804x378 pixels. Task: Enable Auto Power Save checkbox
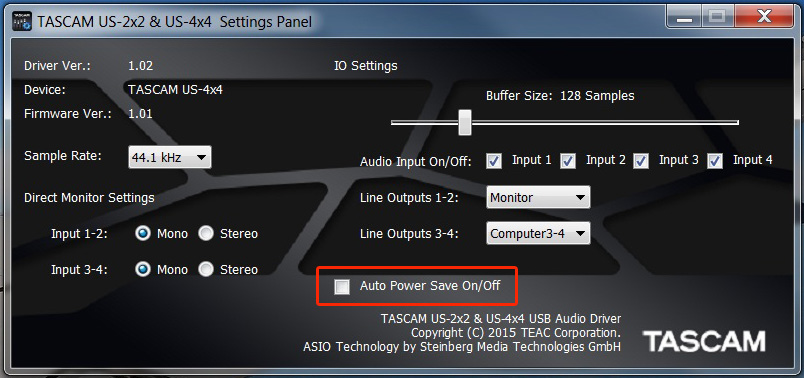point(341,287)
